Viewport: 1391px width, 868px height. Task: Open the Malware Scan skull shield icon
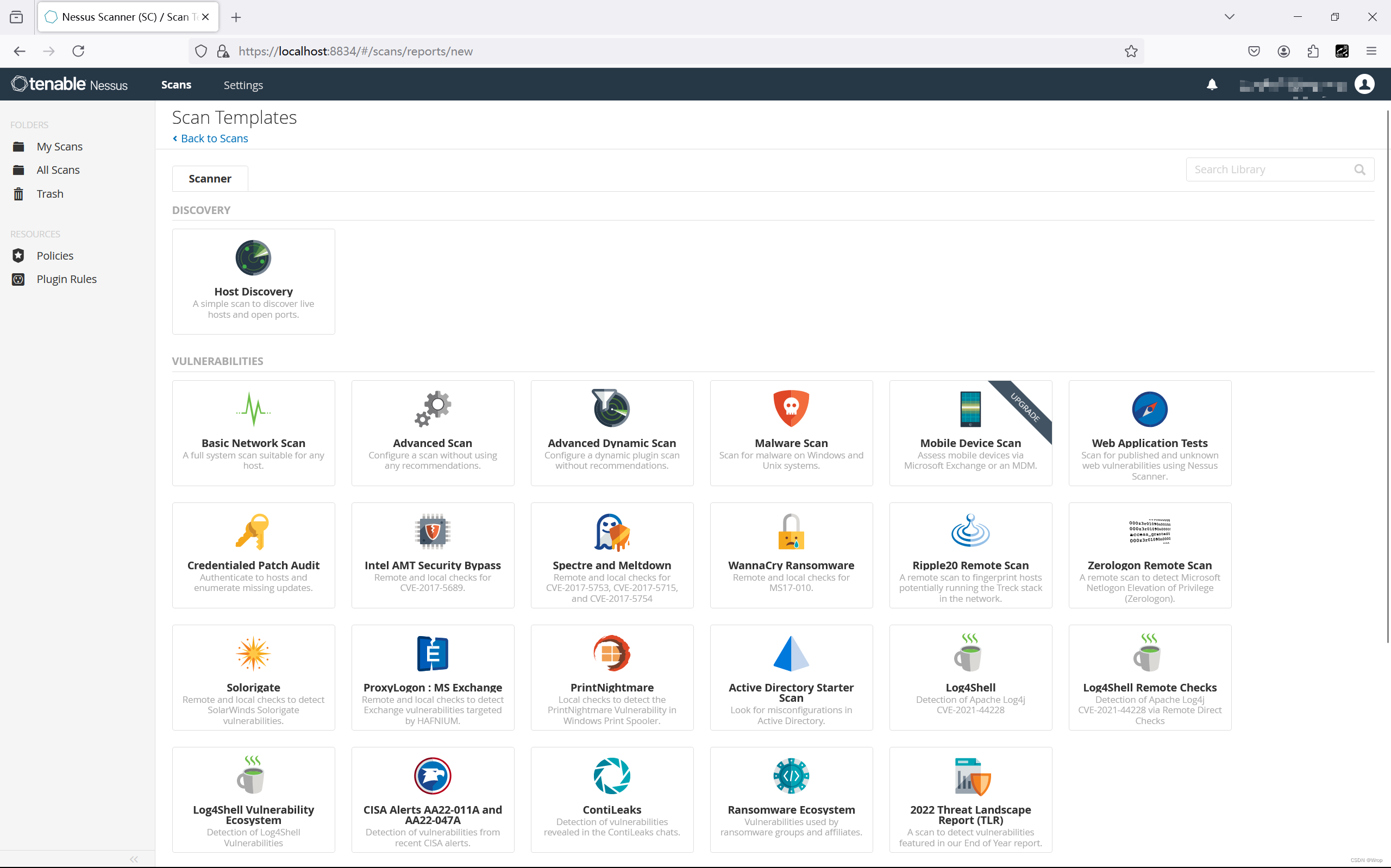coord(791,408)
